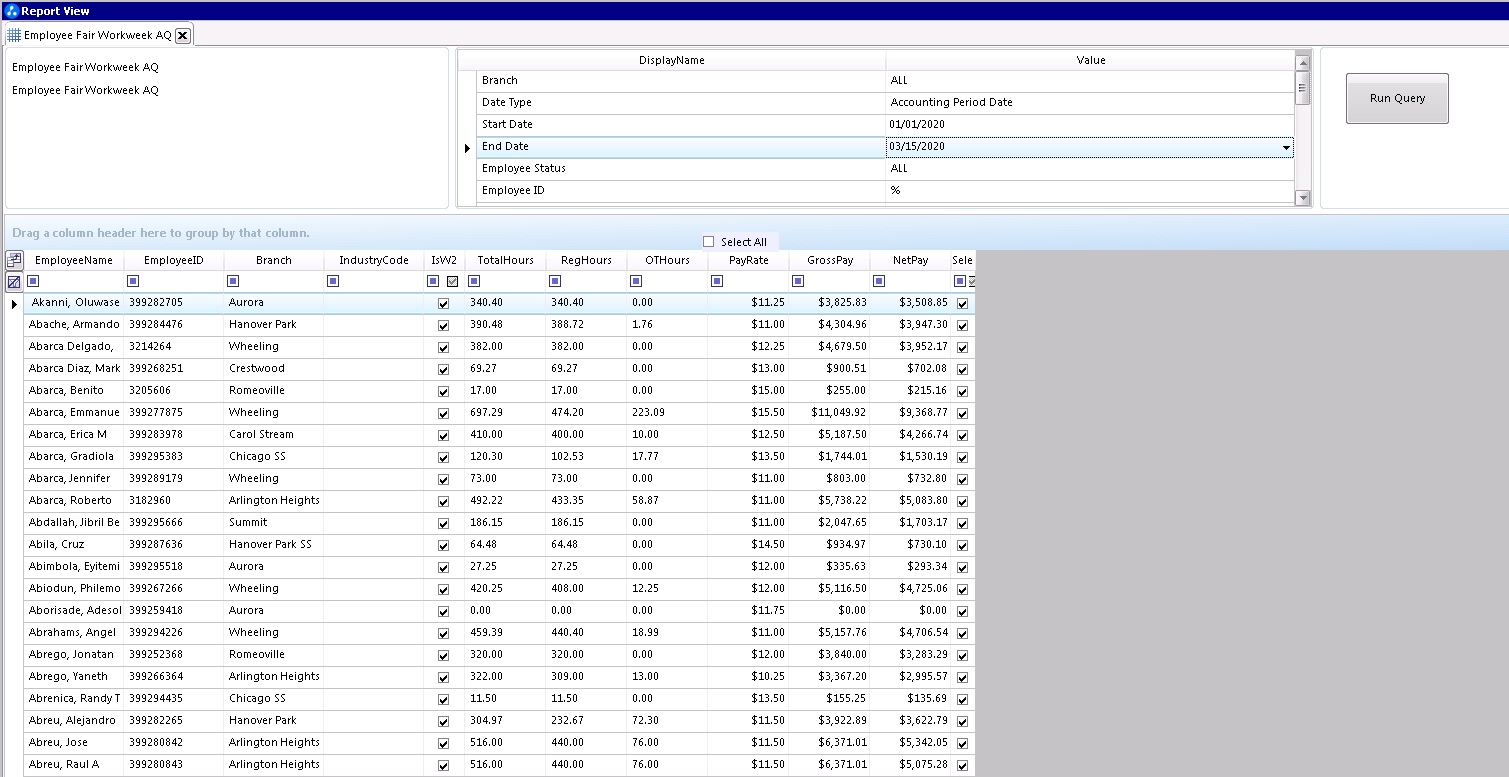Image resolution: width=1509 pixels, height=777 pixels.
Task: Open filter operator icon for EmployeeName column
Action: pos(33,282)
